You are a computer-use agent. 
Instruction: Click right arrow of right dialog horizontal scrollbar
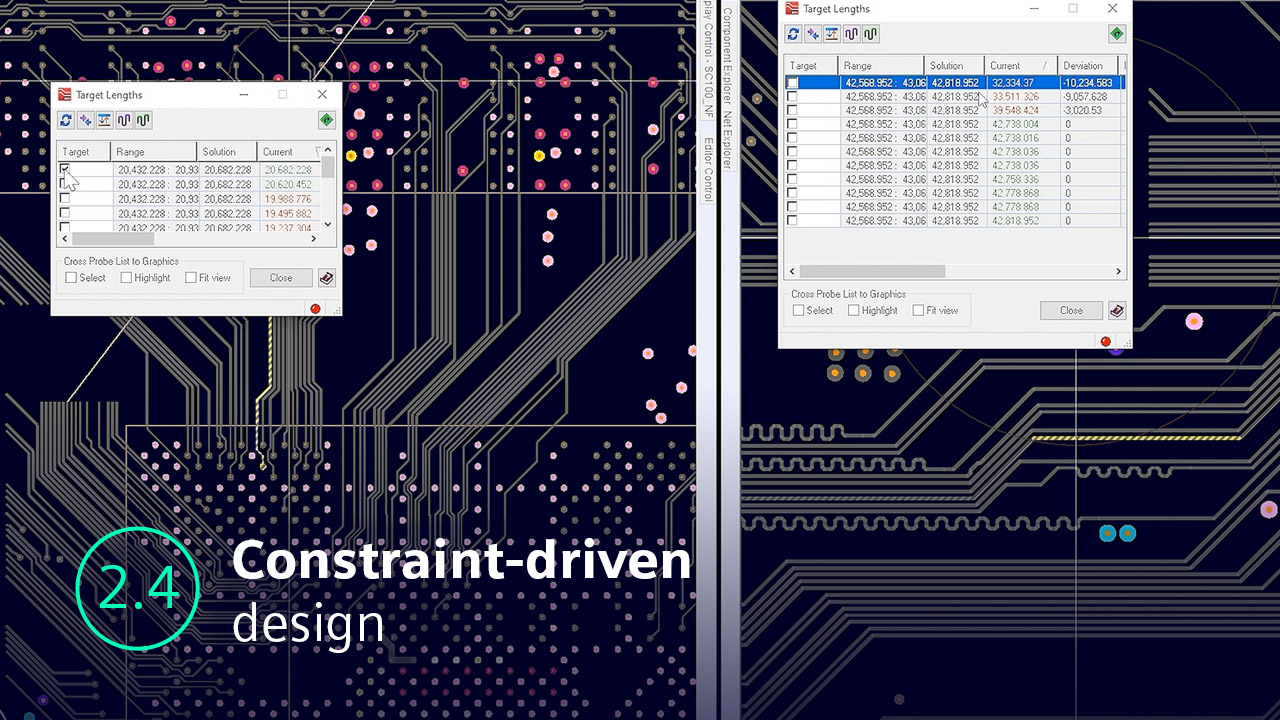[1118, 271]
